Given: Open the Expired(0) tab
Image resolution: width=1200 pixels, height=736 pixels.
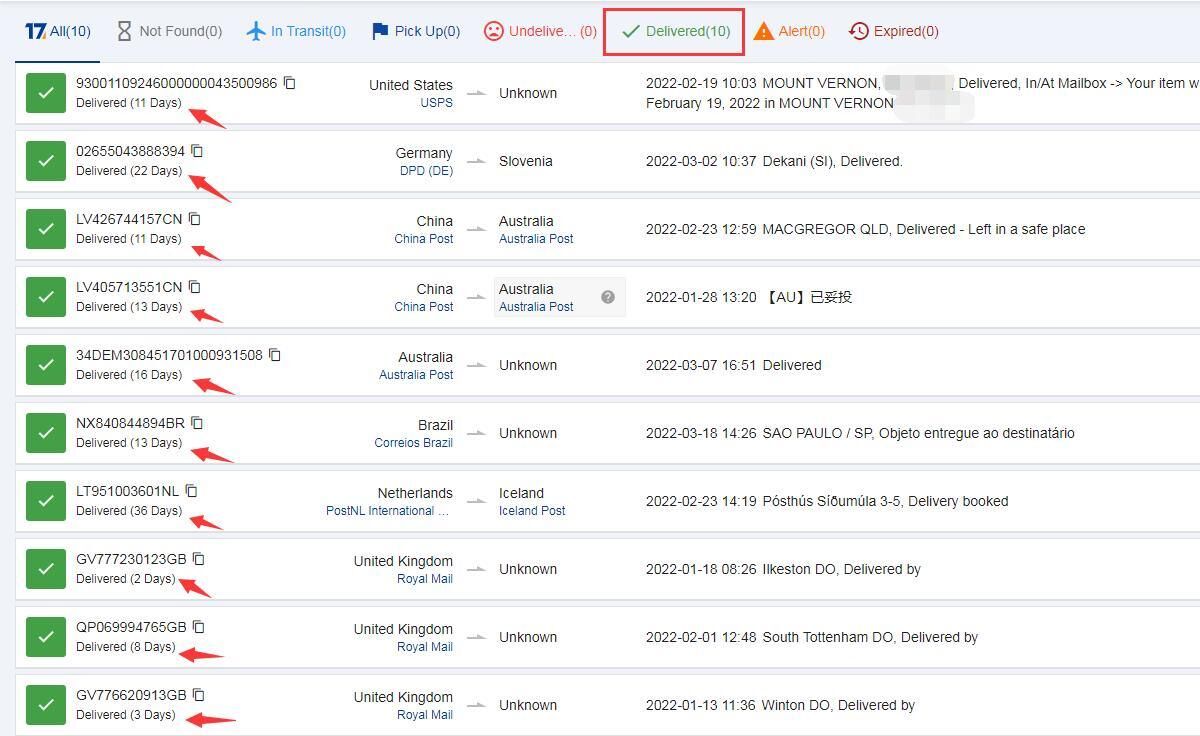Looking at the screenshot, I should click(x=894, y=31).
